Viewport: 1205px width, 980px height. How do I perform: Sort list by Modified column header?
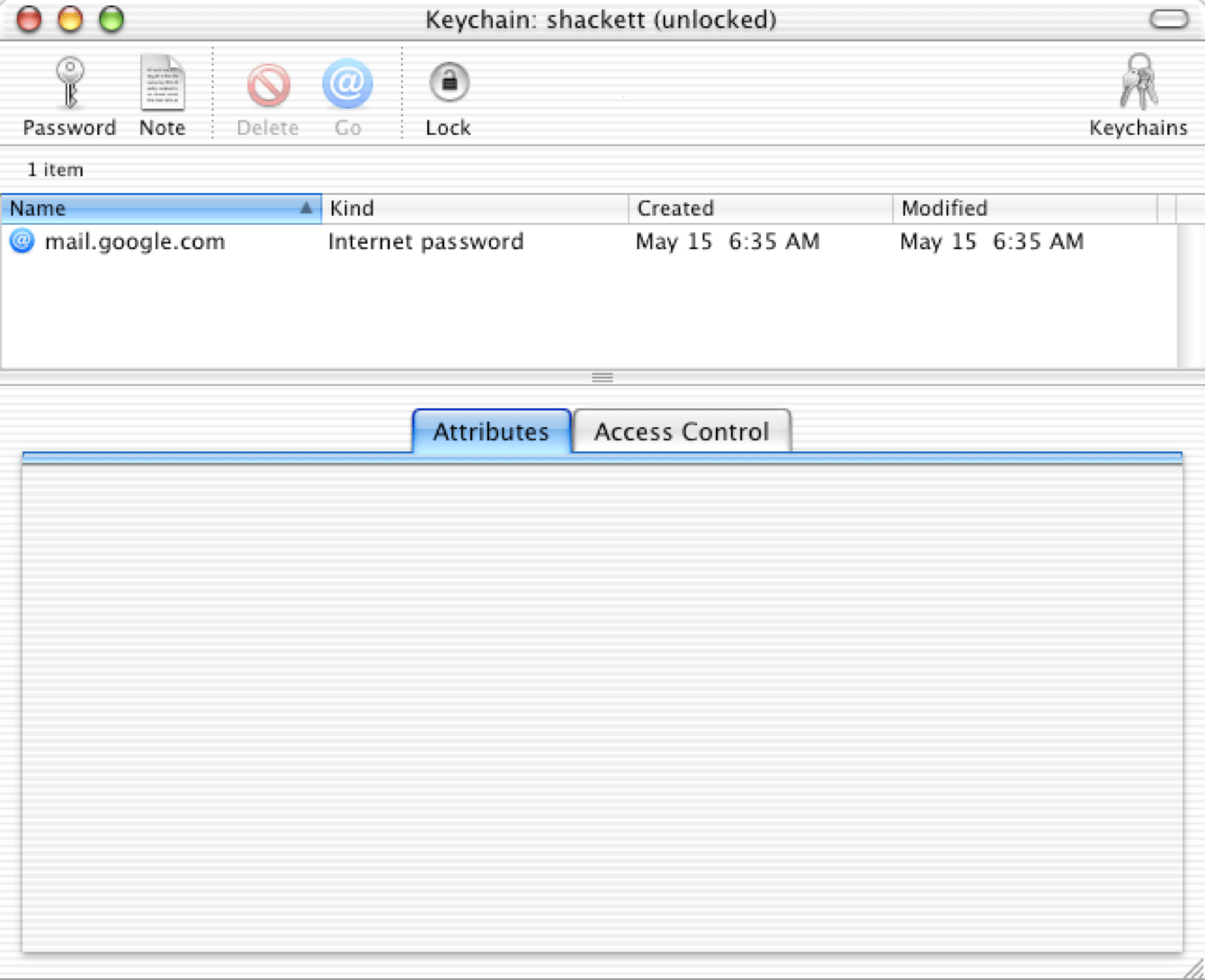point(1025,209)
